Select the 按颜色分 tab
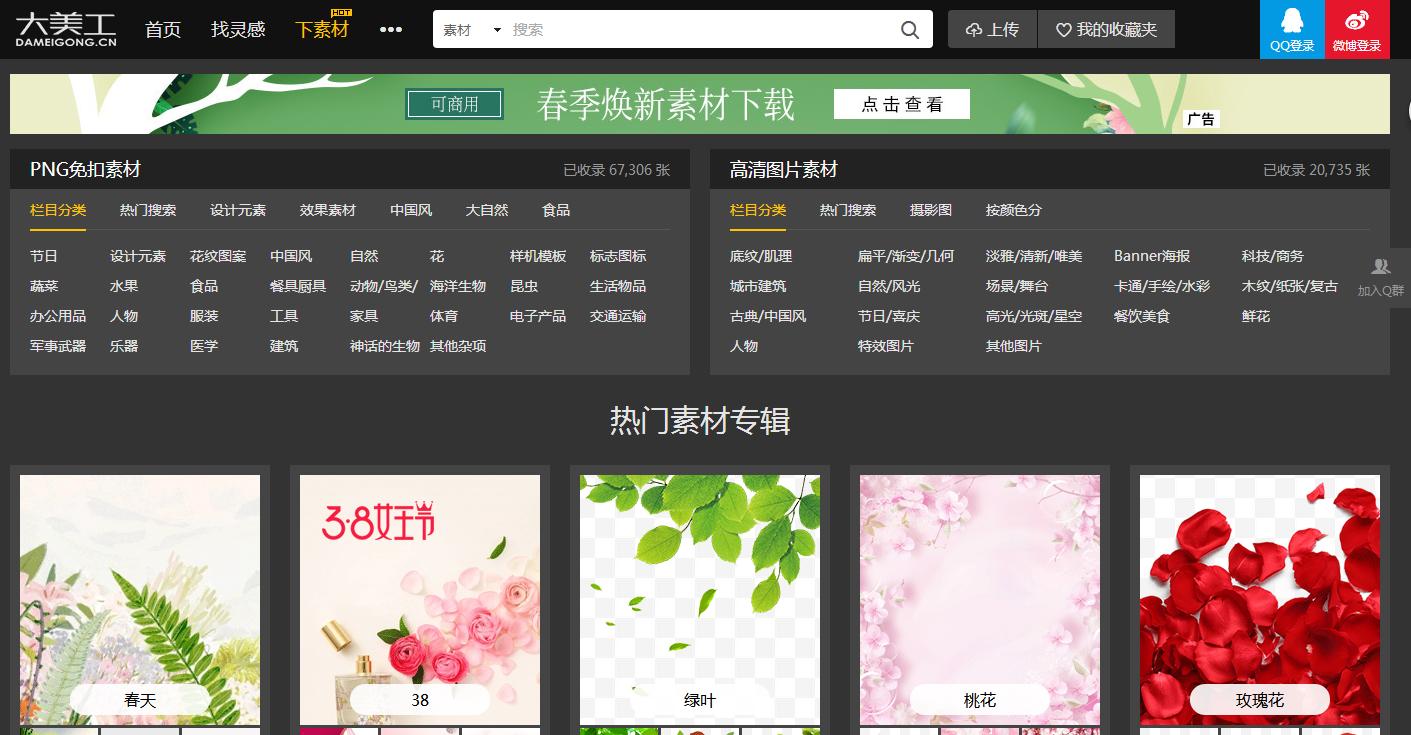Image resolution: width=1411 pixels, height=735 pixels. (1013, 211)
